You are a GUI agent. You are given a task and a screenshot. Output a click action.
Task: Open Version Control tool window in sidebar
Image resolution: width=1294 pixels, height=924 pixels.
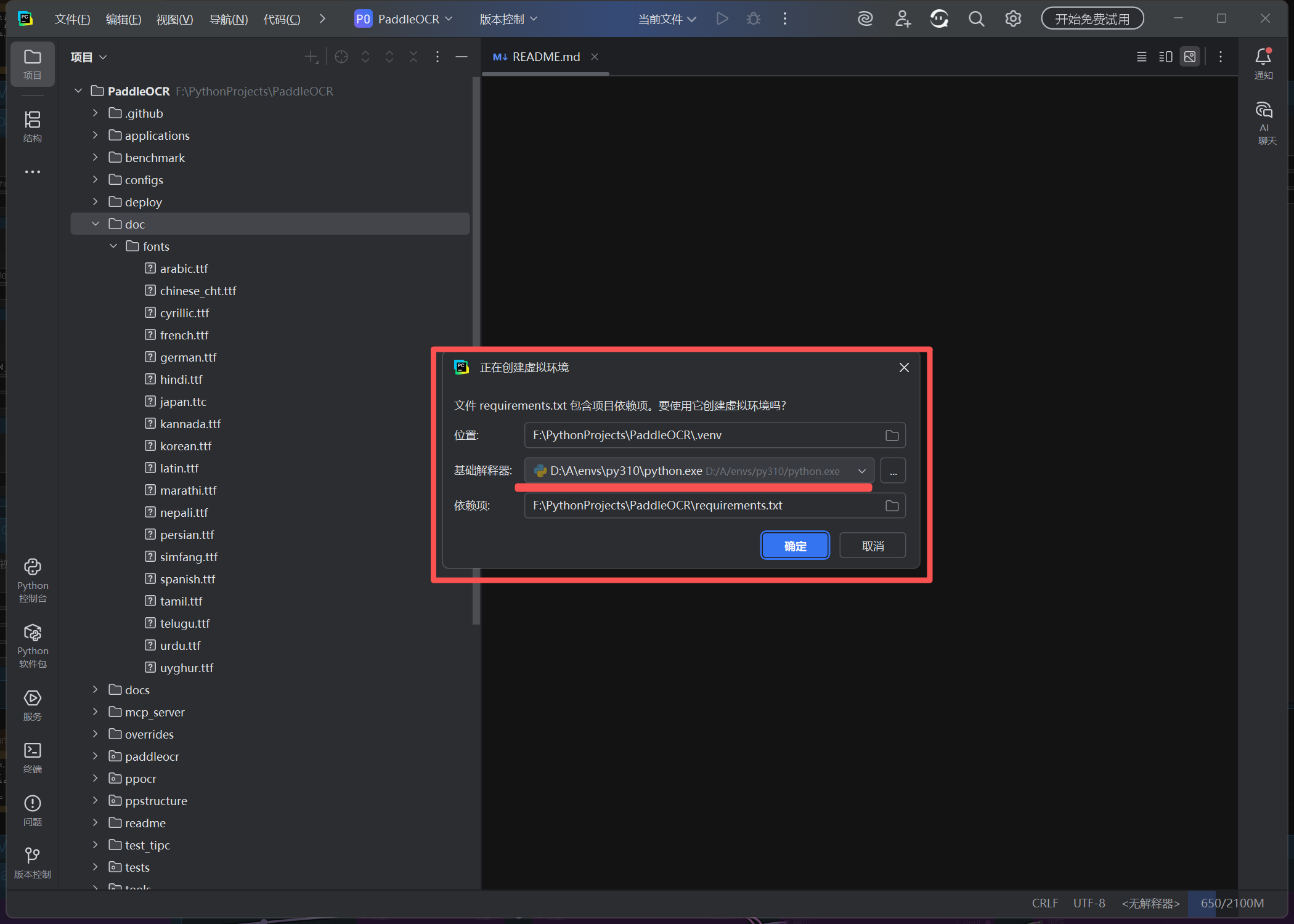tap(32, 863)
